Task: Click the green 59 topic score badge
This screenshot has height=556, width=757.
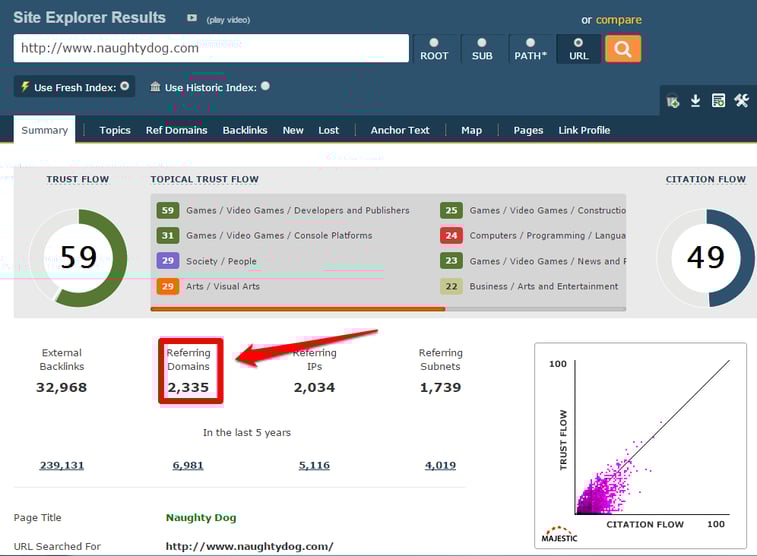Action: (x=168, y=210)
